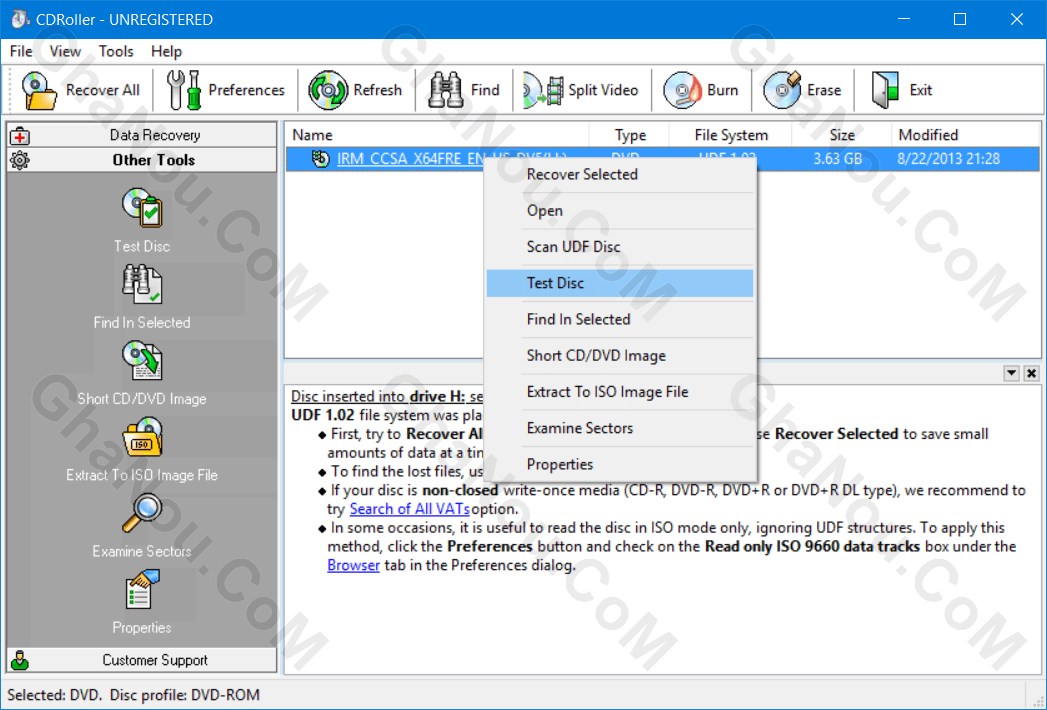Click the Refresh toolbar icon
The image size is (1047, 710).
pyautogui.click(x=328, y=90)
